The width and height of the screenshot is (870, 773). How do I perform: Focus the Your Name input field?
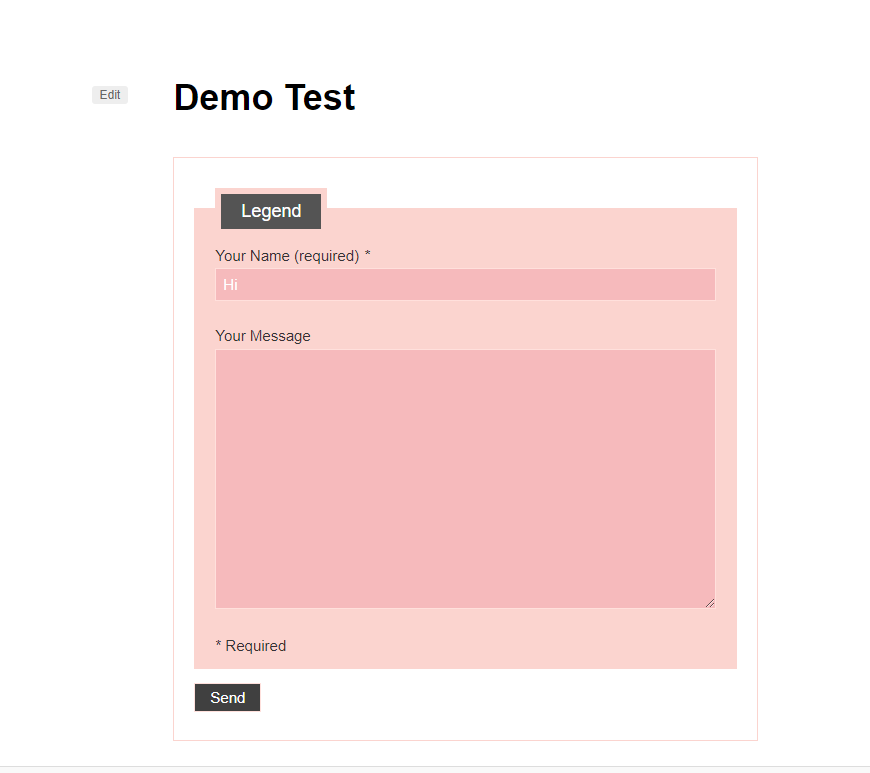point(465,285)
